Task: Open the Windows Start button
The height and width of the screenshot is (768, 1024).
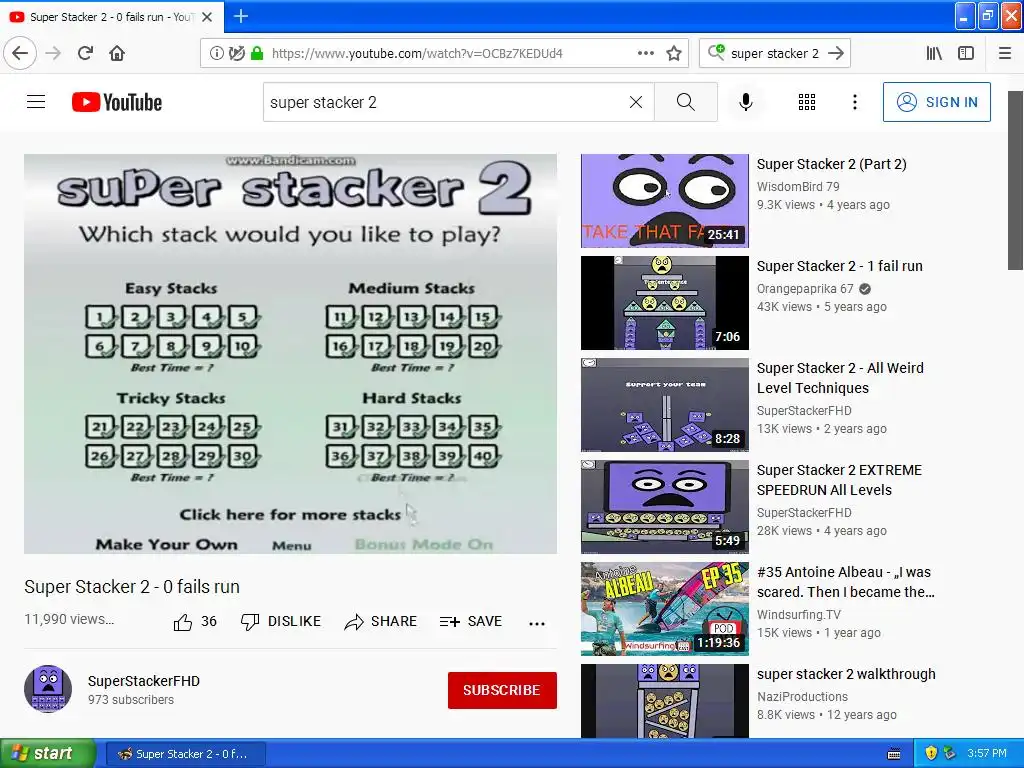Action: click(46, 754)
